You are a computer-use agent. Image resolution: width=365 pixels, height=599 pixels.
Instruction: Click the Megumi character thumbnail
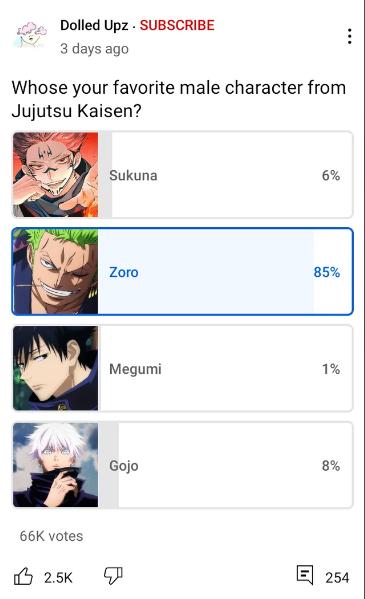(x=55, y=368)
